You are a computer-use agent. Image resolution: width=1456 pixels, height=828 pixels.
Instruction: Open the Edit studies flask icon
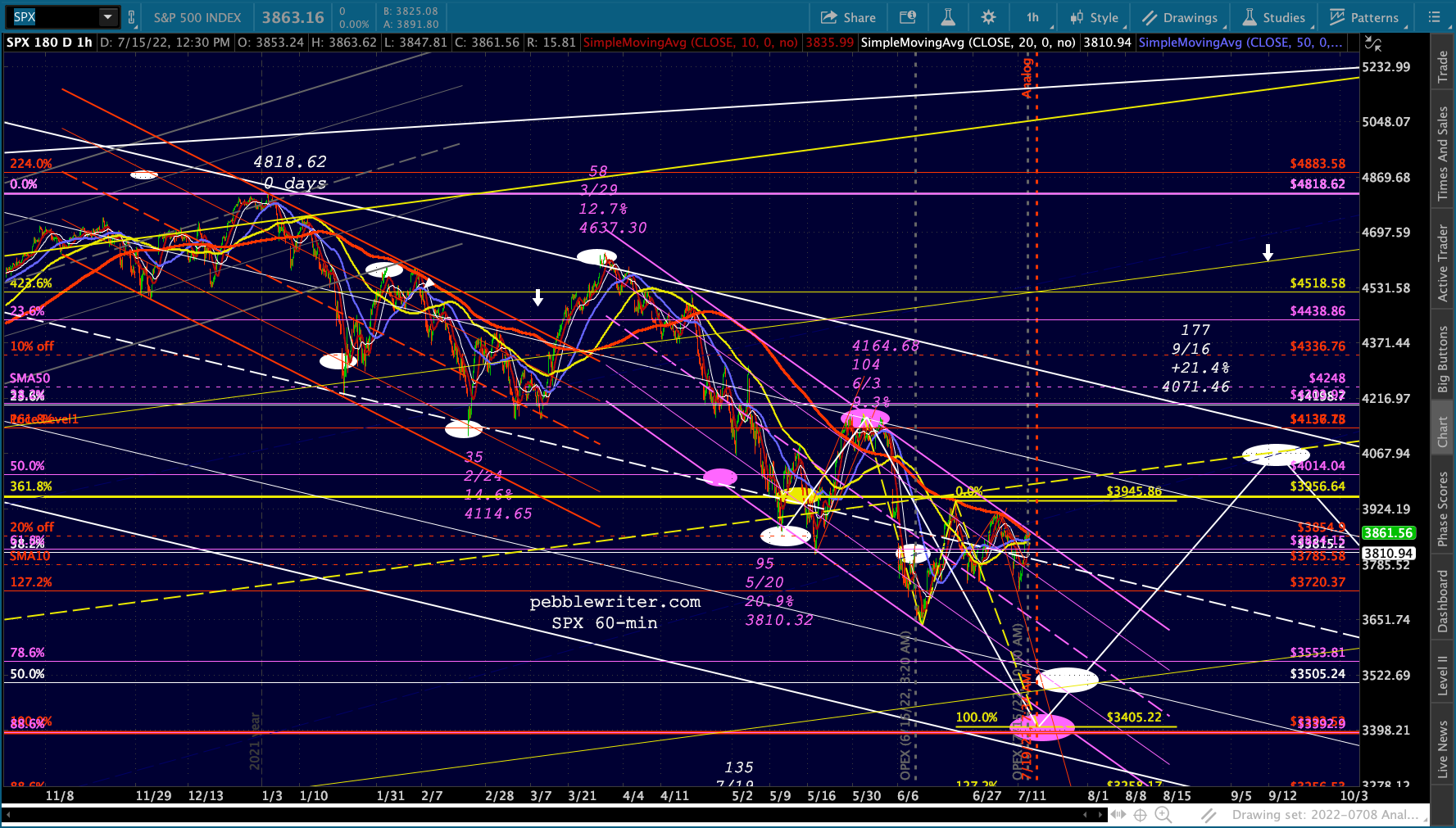[947, 17]
